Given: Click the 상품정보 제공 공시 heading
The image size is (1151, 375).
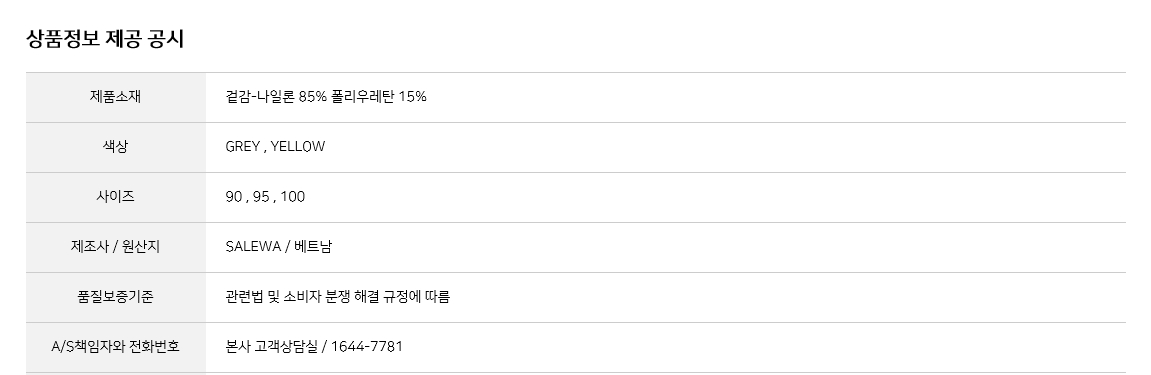Looking at the screenshot, I should [105, 39].
